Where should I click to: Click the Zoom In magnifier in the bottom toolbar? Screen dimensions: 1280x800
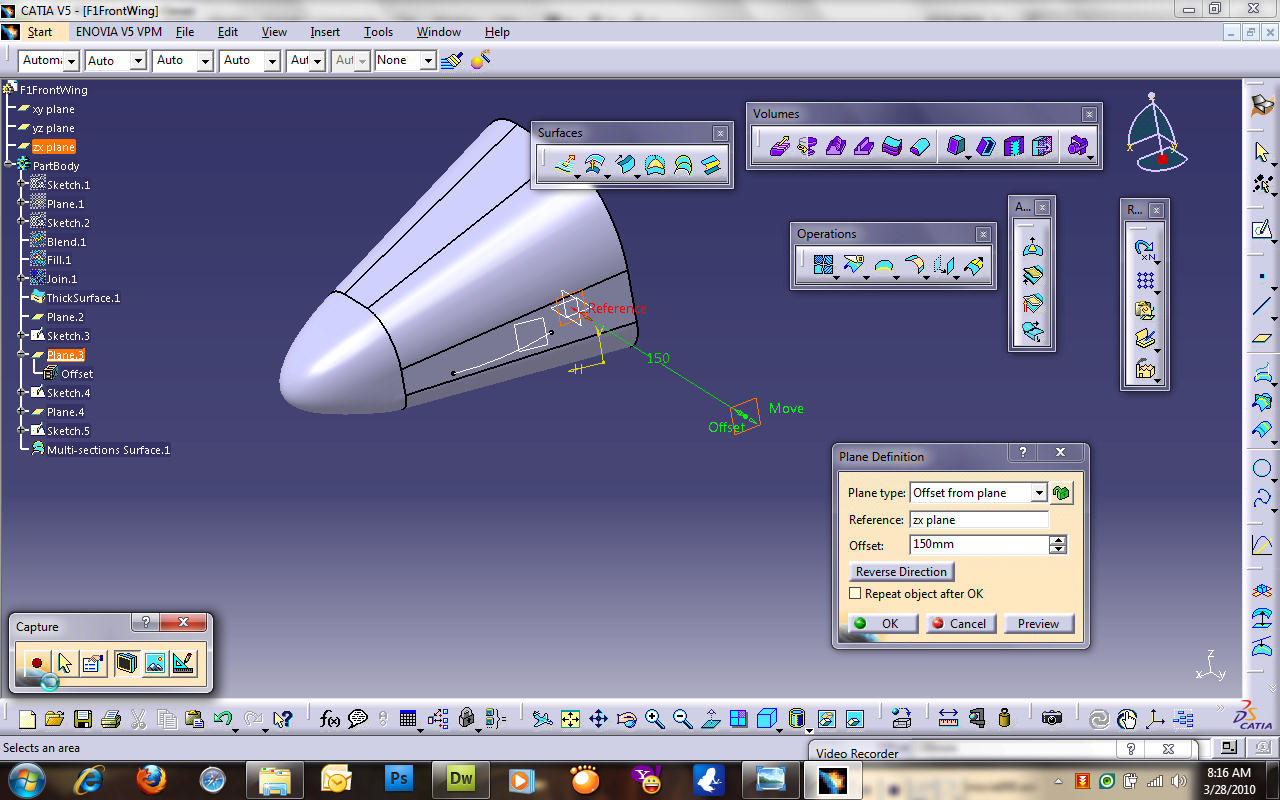click(x=655, y=718)
